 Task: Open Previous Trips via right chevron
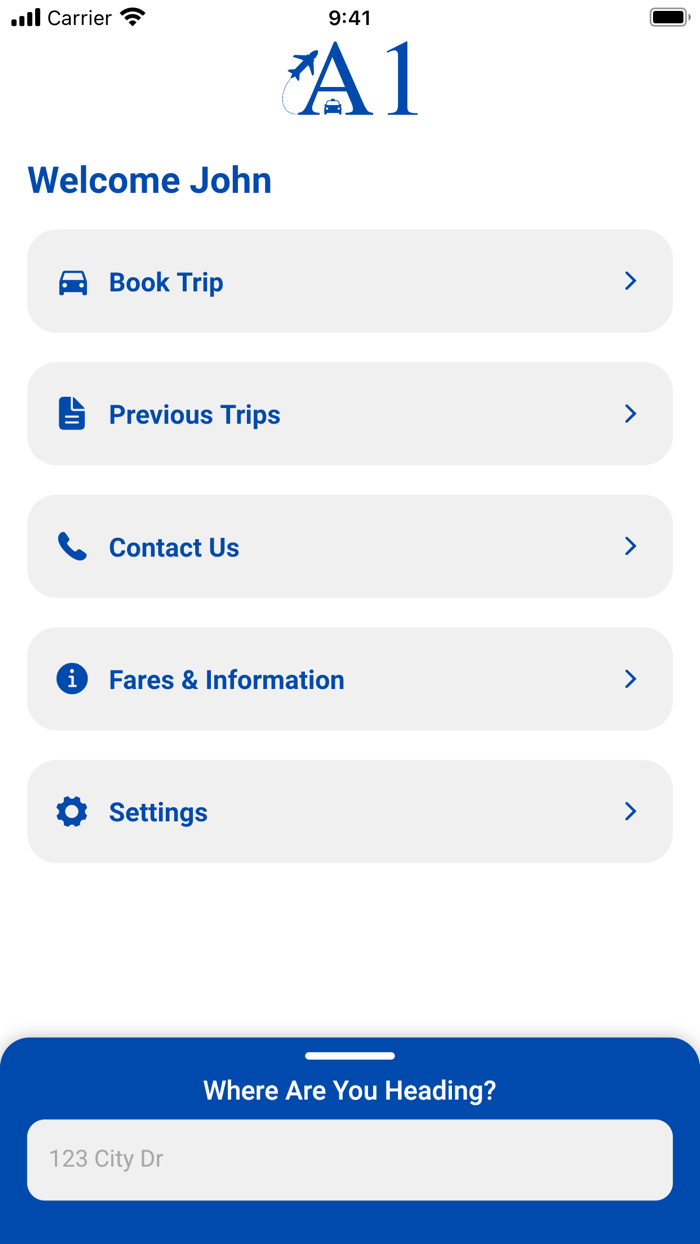(631, 414)
